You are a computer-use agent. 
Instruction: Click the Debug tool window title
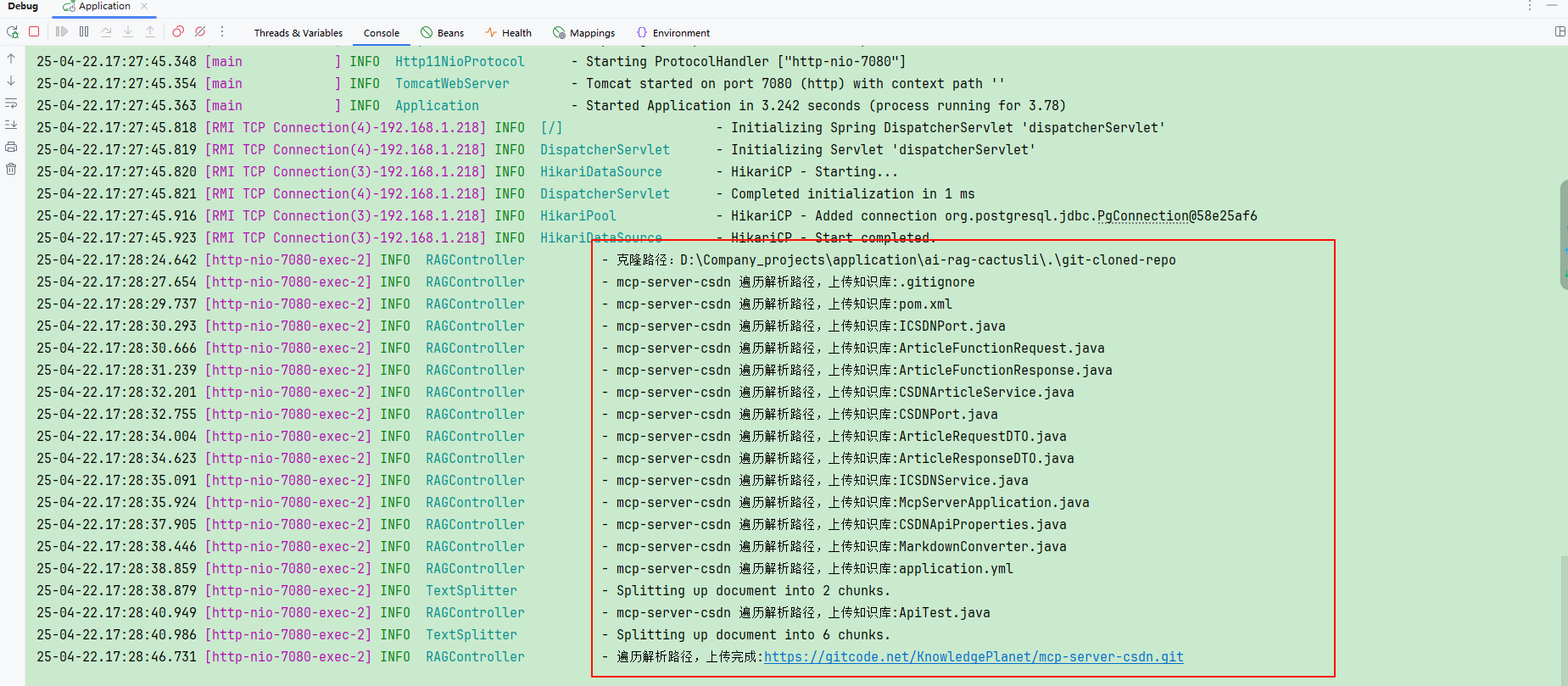23,6
